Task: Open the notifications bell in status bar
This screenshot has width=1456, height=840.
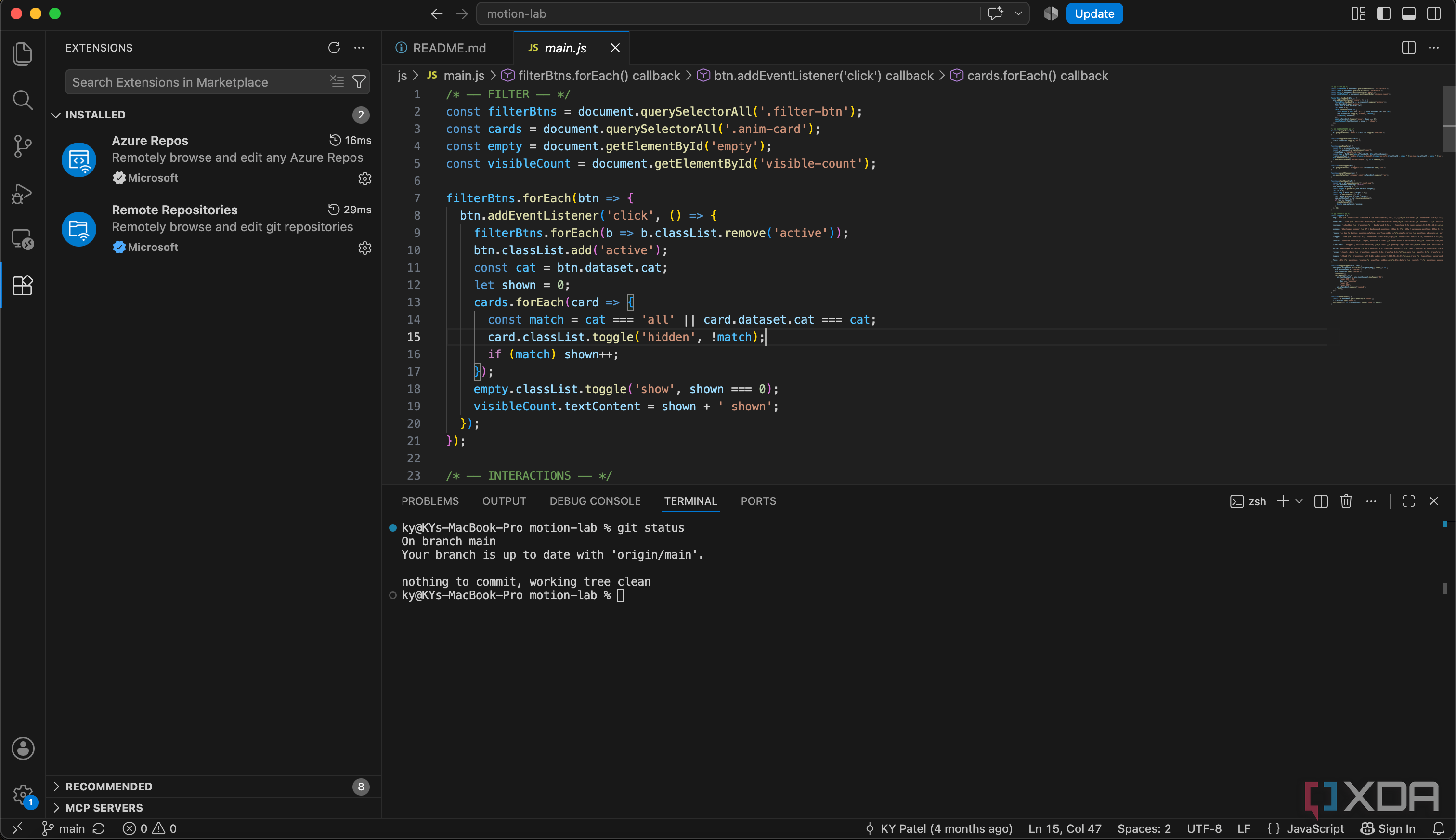Action: (1439, 828)
